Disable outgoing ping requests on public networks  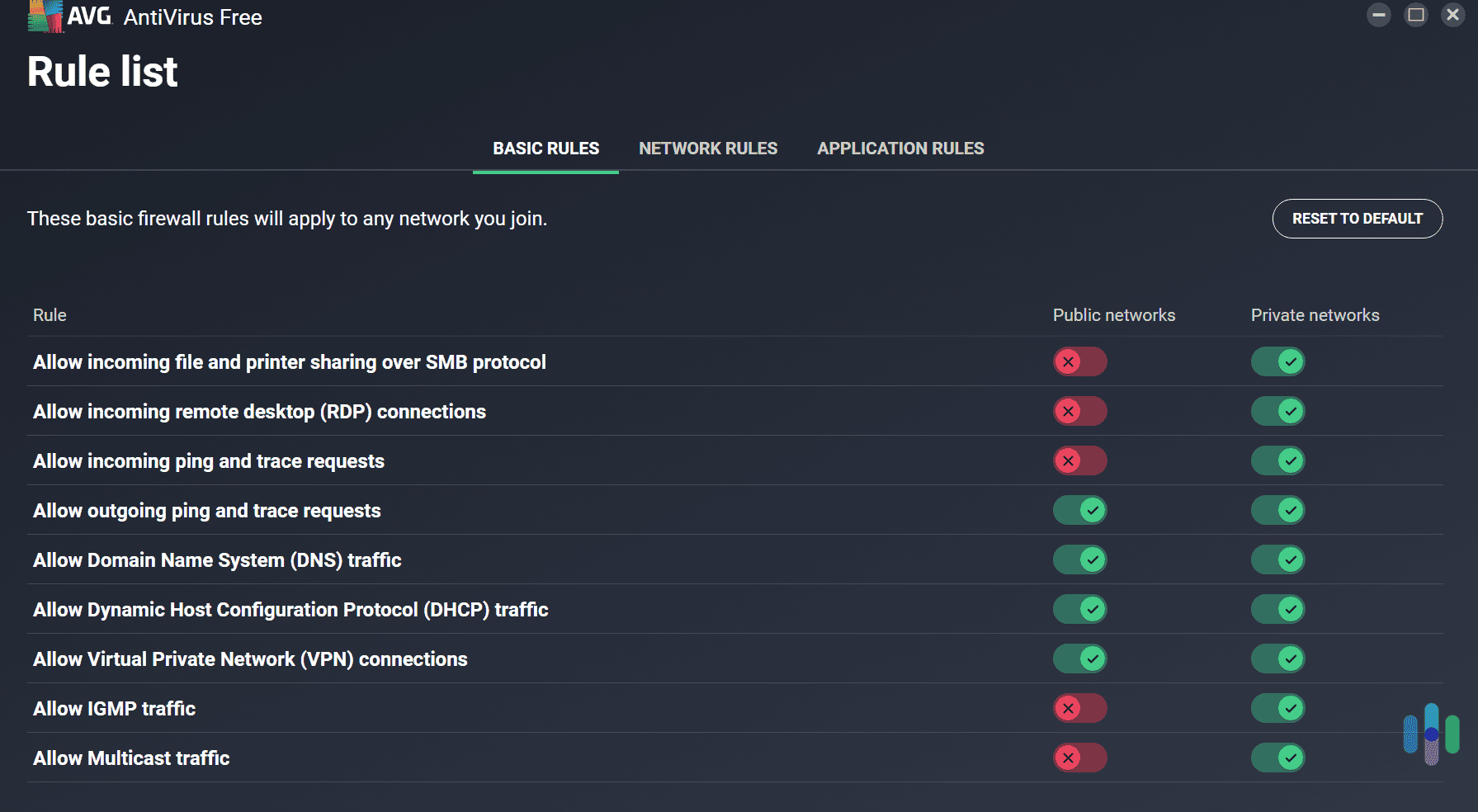(x=1079, y=510)
